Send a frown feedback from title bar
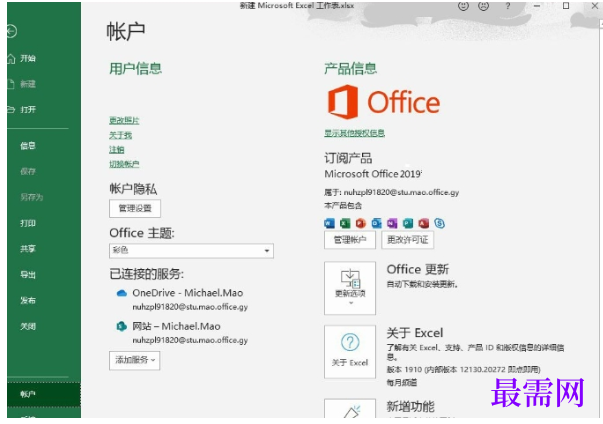The image size is (603, 424). point(483,6)
